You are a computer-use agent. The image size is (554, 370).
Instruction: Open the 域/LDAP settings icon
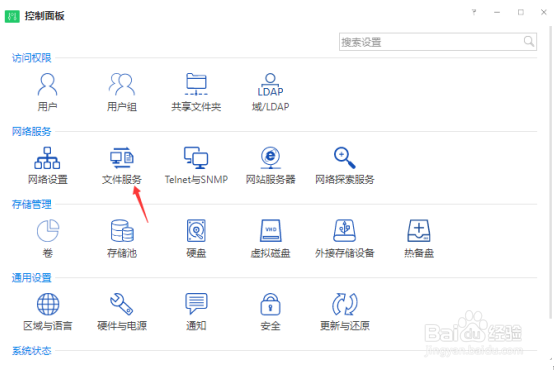[x=270, y=84]
